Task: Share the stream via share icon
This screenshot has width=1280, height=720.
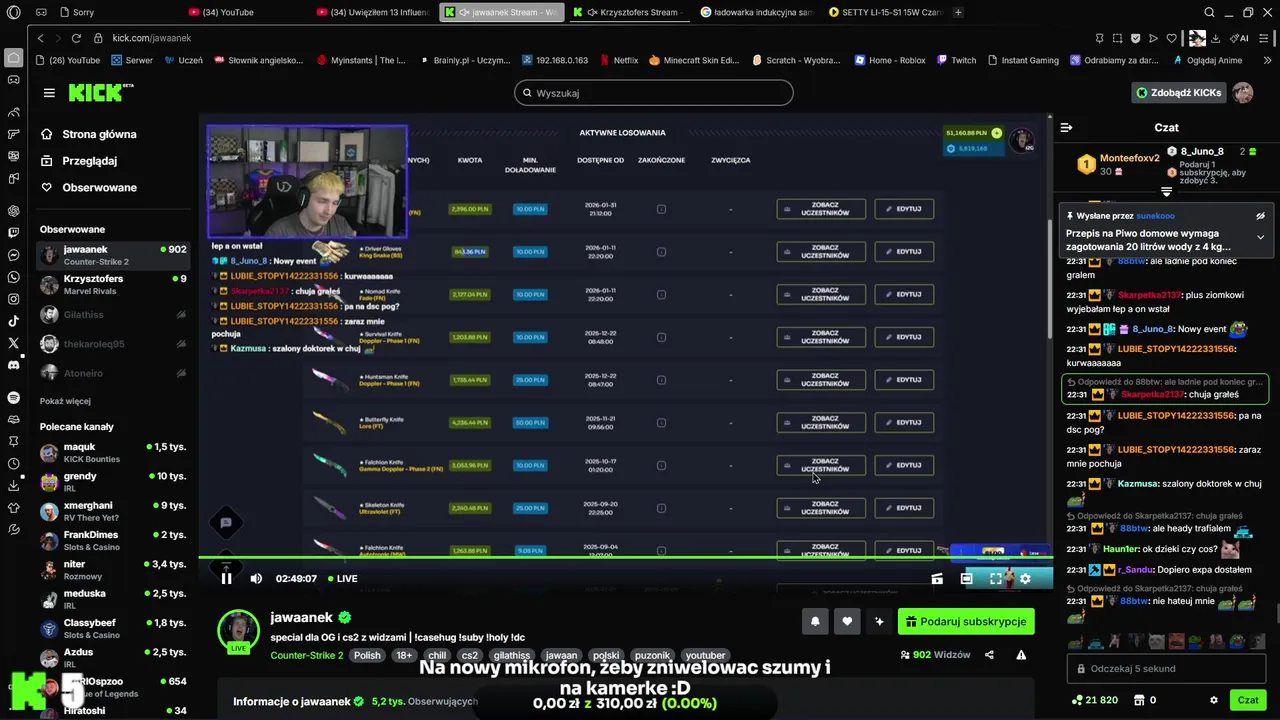Action: tap(989, 655)
